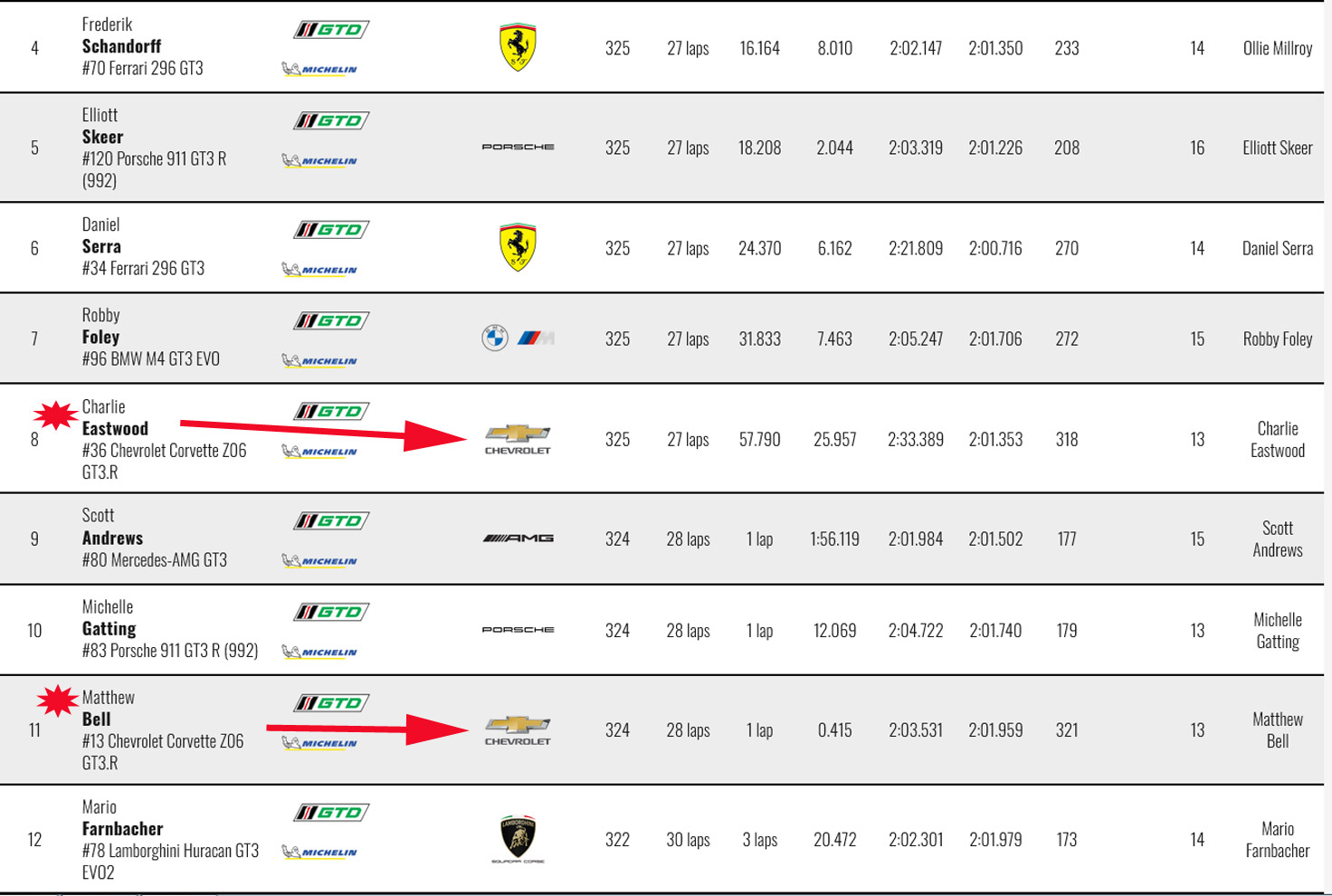Click the GTD class badge for Frederik Schandorff
Screen dimensions: 1332x896
(x=331, y=30)
